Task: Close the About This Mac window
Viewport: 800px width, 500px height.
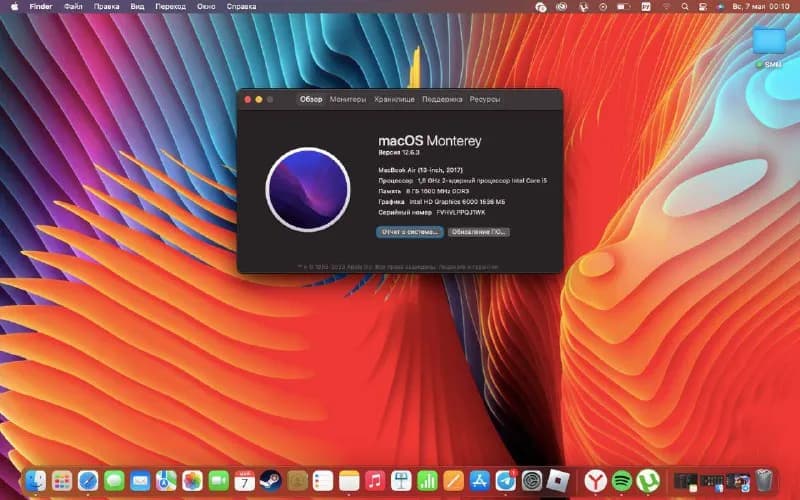Action: tap(248, 99)
